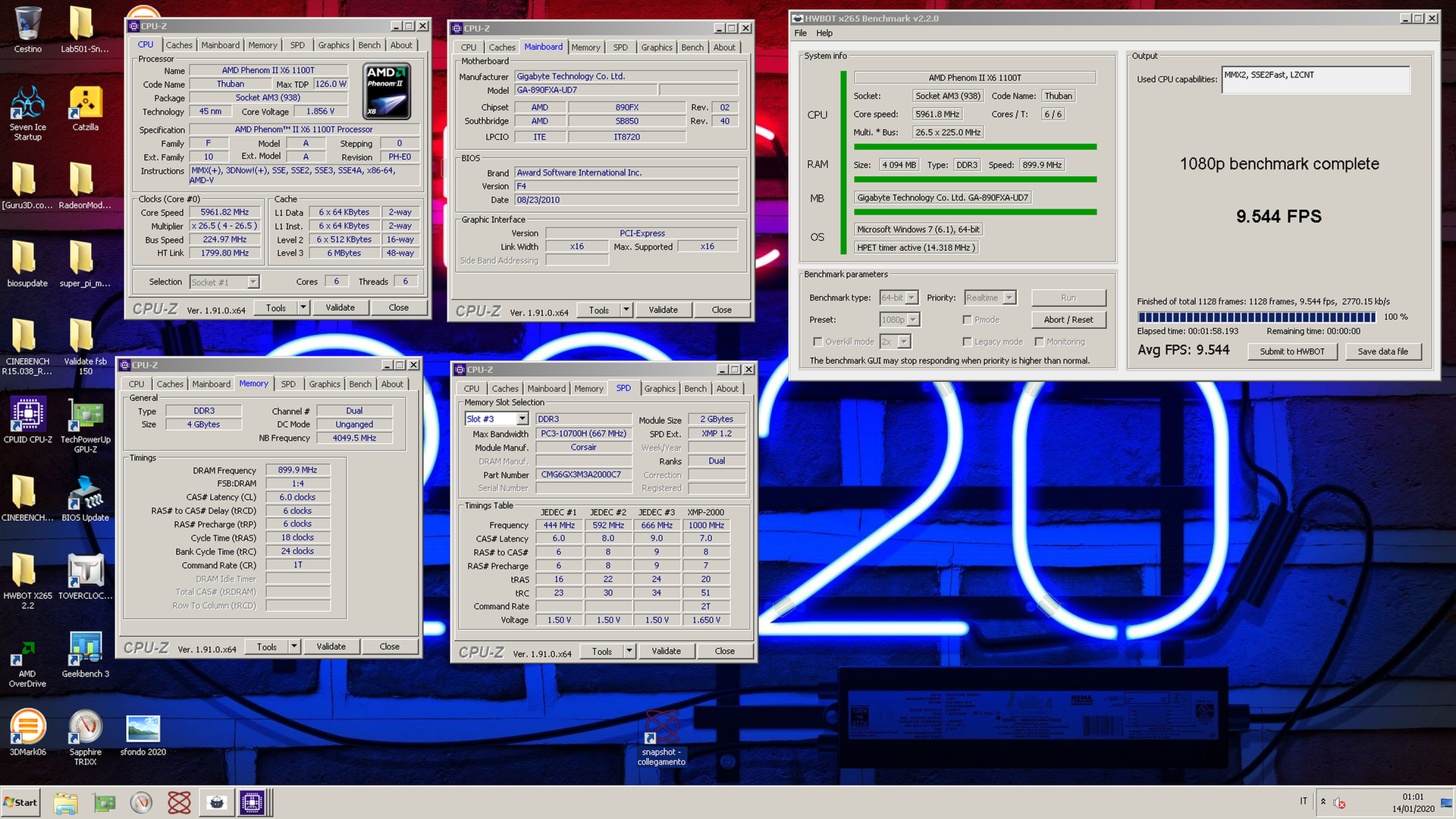Screen dimensions: 1456x819
Task: Click the IT language indicator in the tray
Action: click(1304, 802)
